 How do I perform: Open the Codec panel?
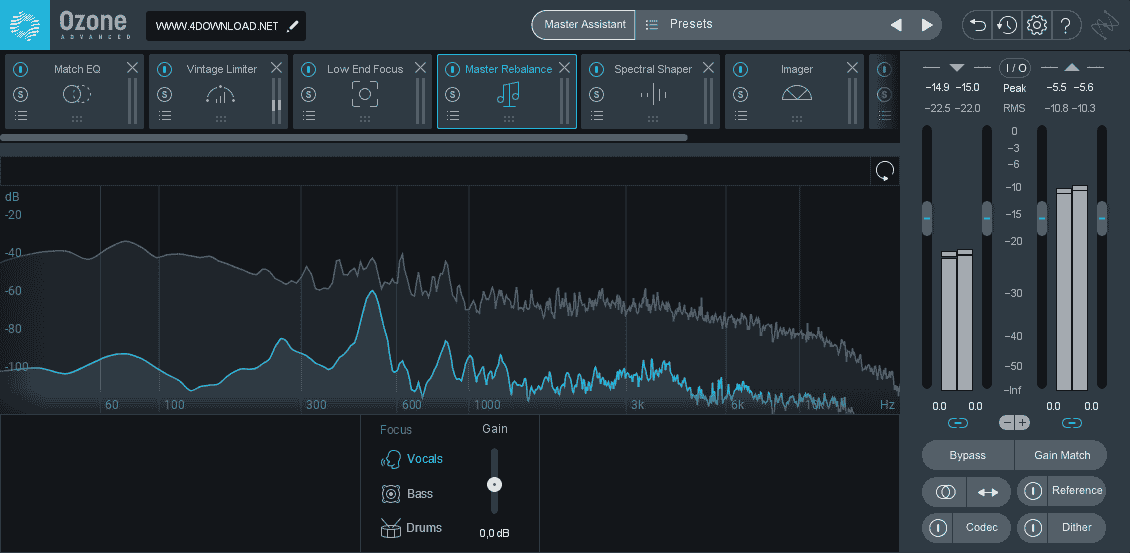pos(982,528)
